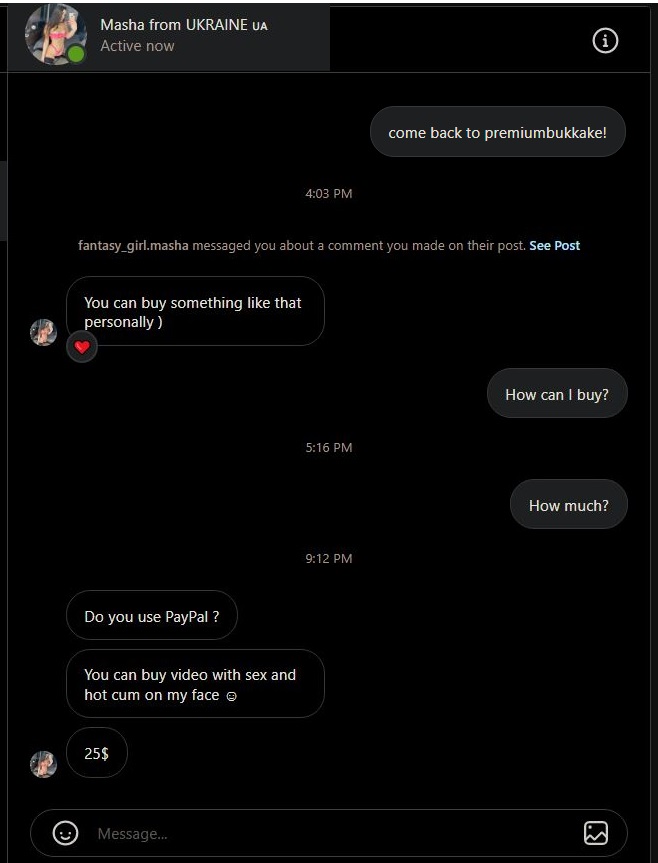This screenshot has width=658, height=863.
Task: Open the "See Post" link
Action: (554, 245)
